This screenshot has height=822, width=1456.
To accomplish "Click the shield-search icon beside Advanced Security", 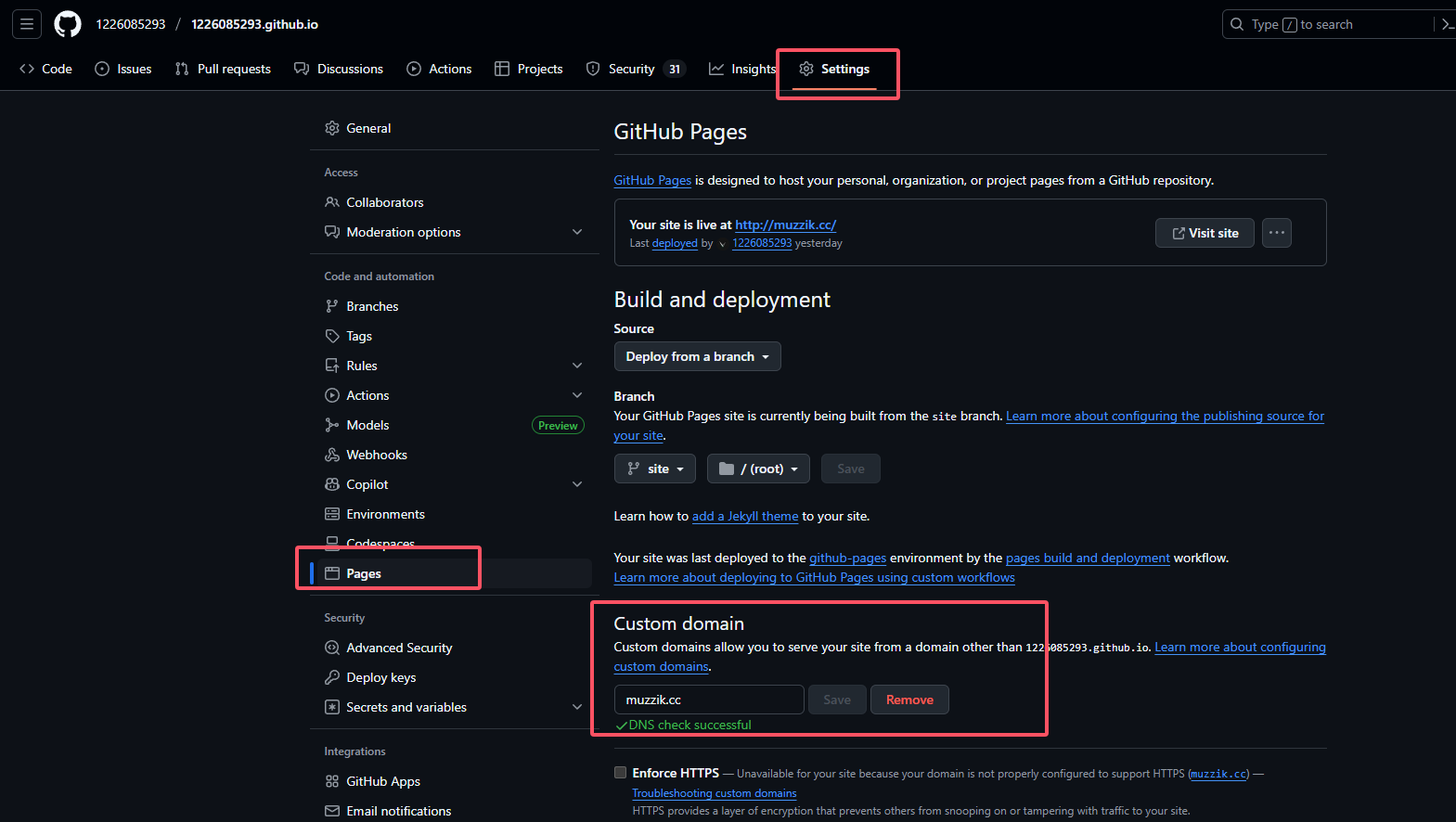I will [332, 648].
